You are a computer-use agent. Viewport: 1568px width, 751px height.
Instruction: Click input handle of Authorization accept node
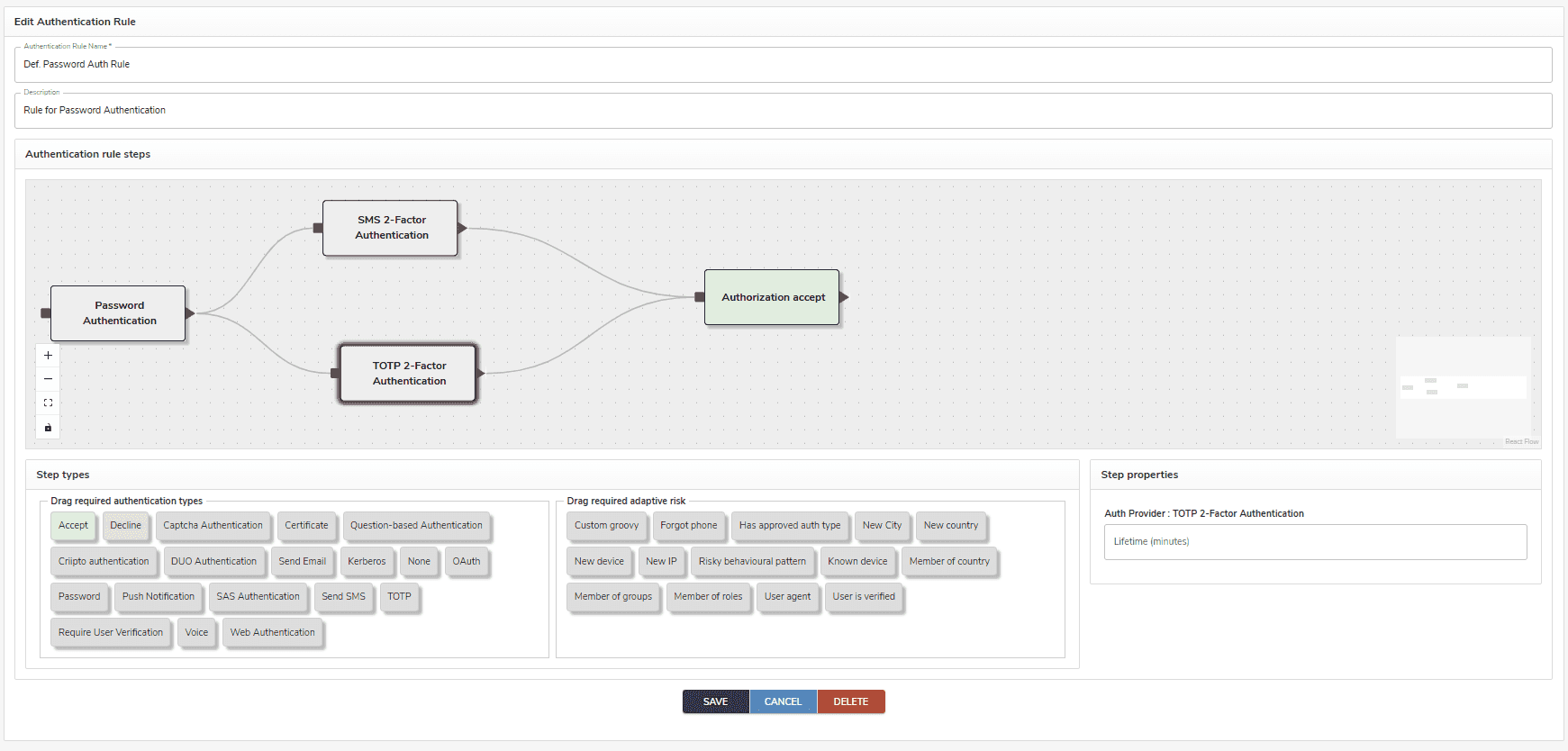pyautogui.click(x=700, y=297)
